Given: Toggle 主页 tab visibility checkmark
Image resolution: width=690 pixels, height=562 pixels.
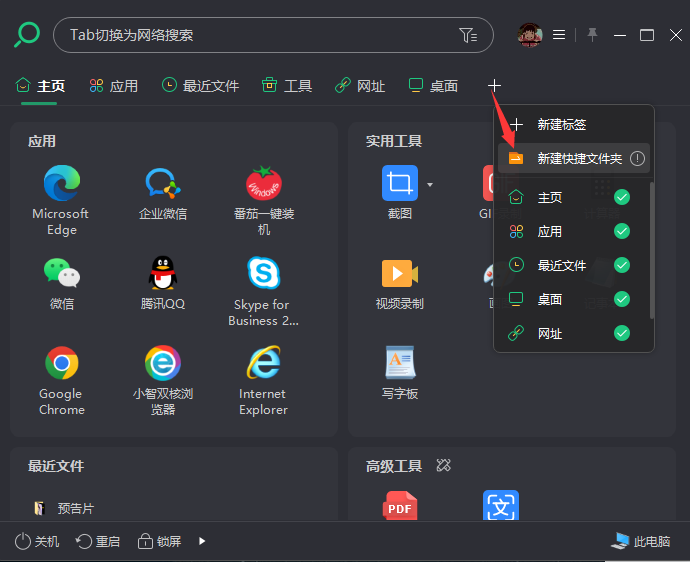Looking at the screenshot, I should [x=622, y=197].
